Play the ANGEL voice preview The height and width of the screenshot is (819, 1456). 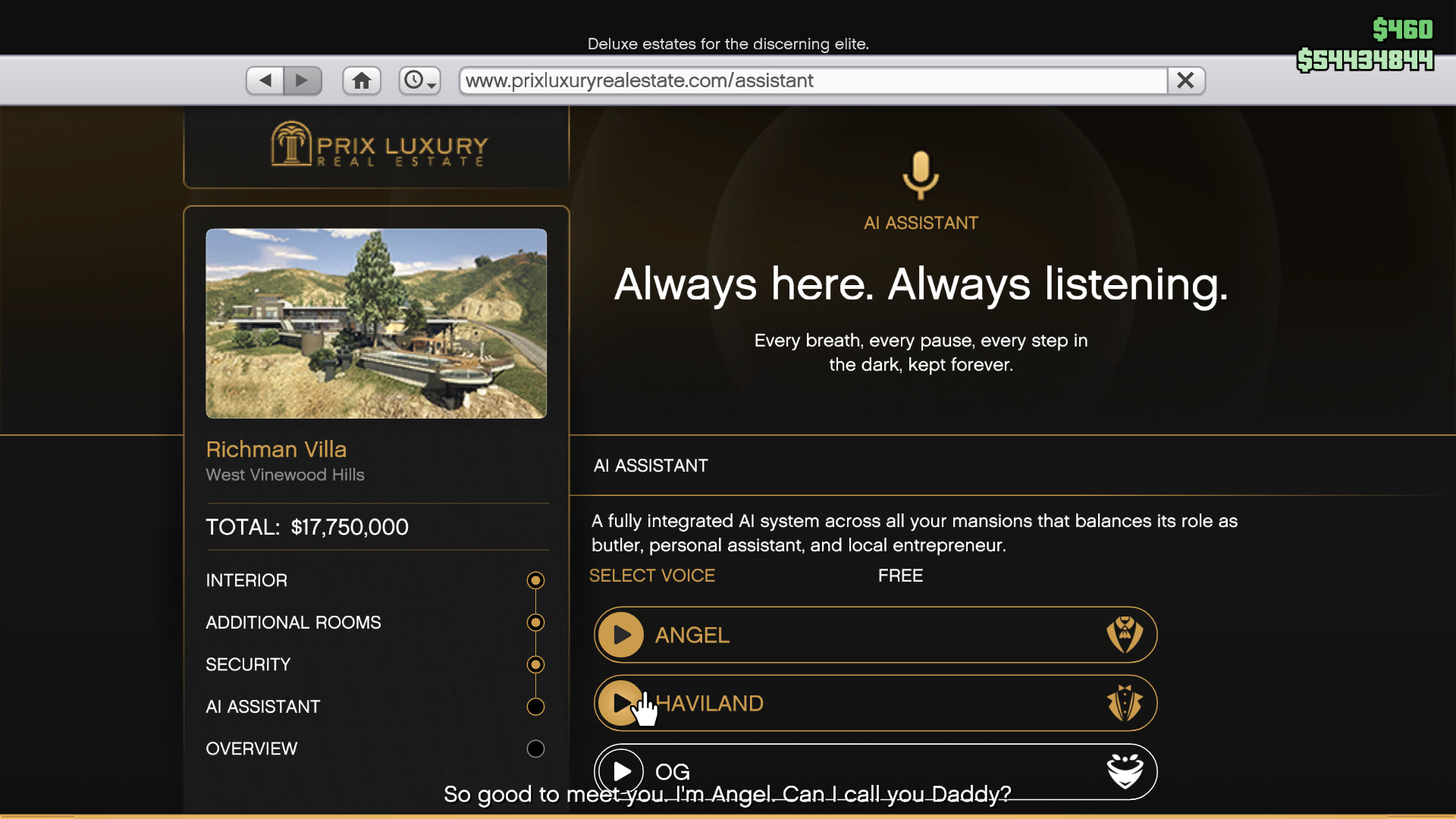(x=621, y=635)
